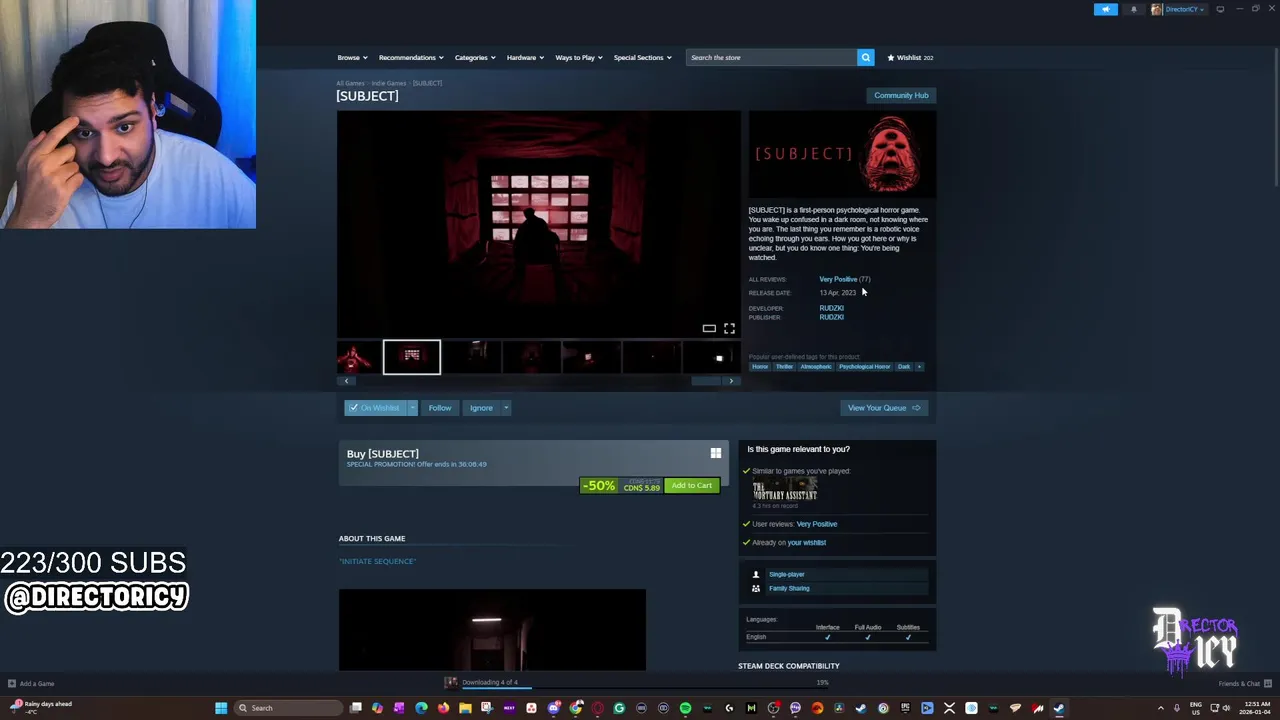Select the third screenshot thumbnail
Image resolution: width=1280 pixels, height=720 pixels.
pyautogui.click(x=471, y=357)
